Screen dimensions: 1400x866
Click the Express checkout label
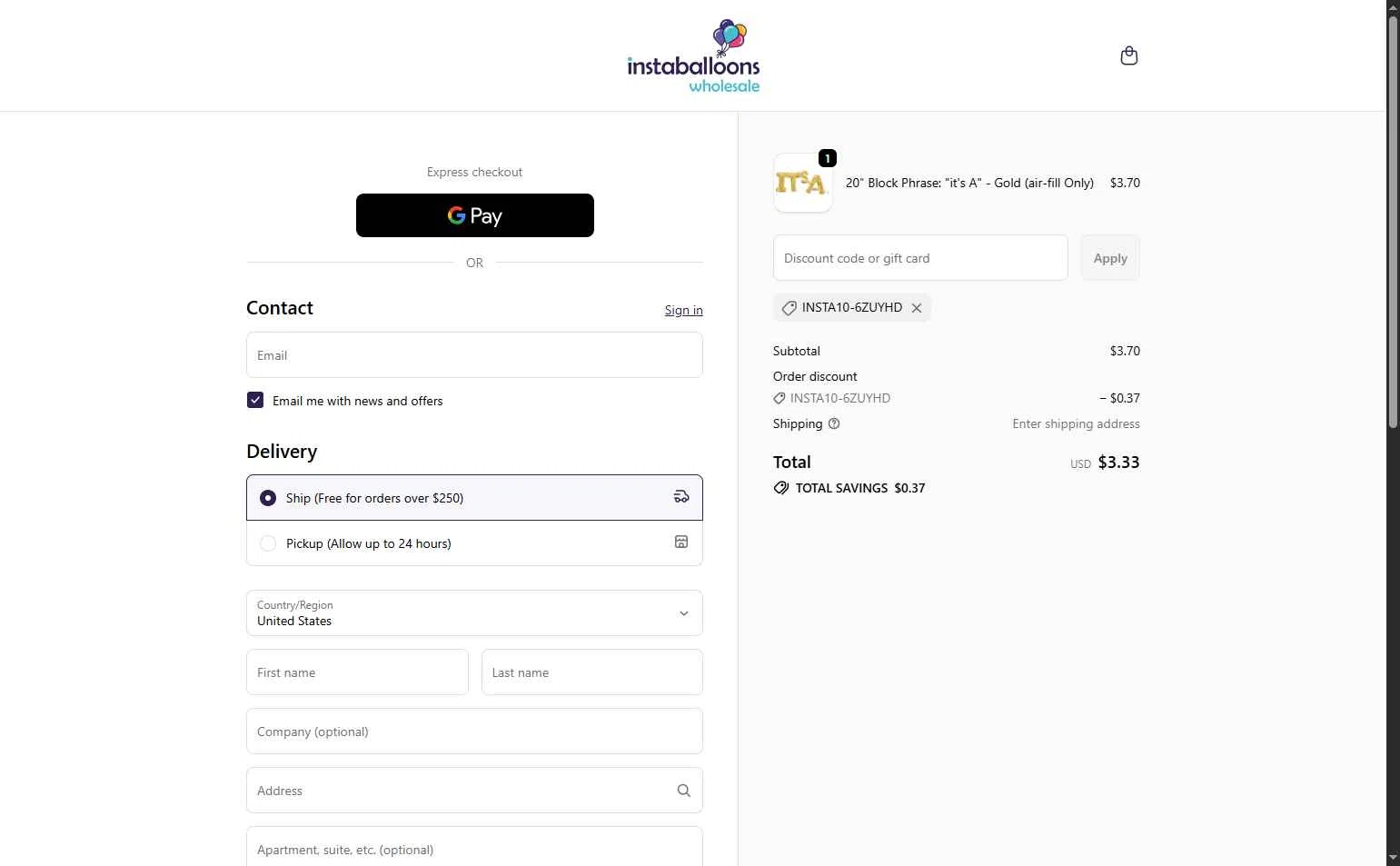click(x=474, y=172)
